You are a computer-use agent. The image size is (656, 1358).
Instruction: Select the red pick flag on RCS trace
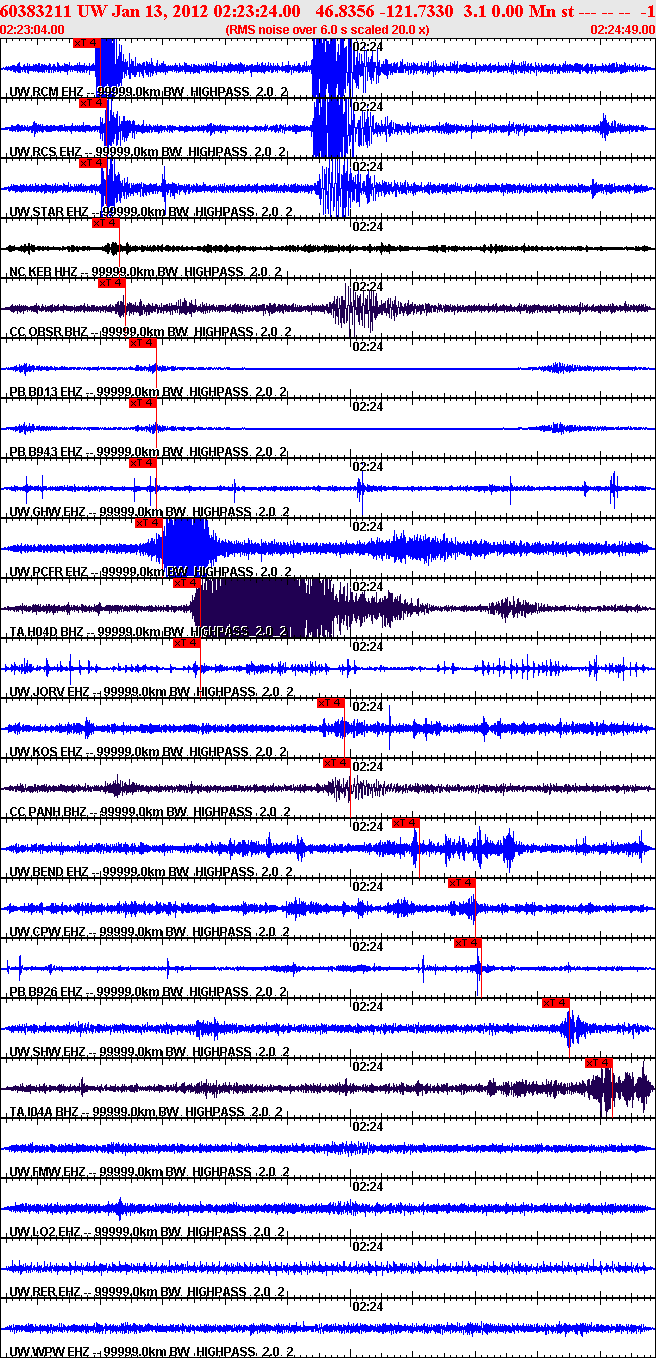(x=93, y=103)
